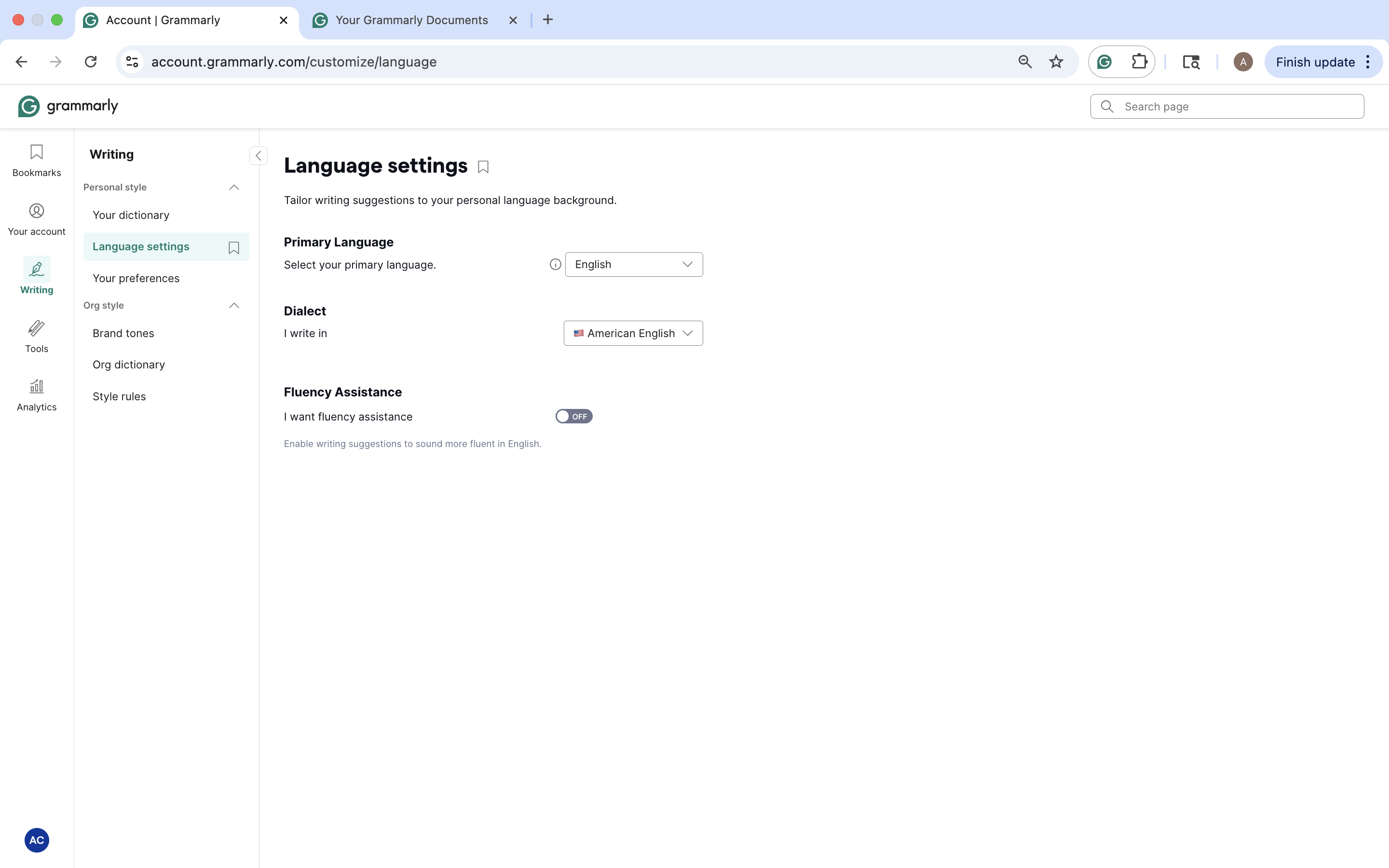Screen dimensions: 1389x868
Task: Open the Bookmarks panel in sidebar
Action: 36,161
